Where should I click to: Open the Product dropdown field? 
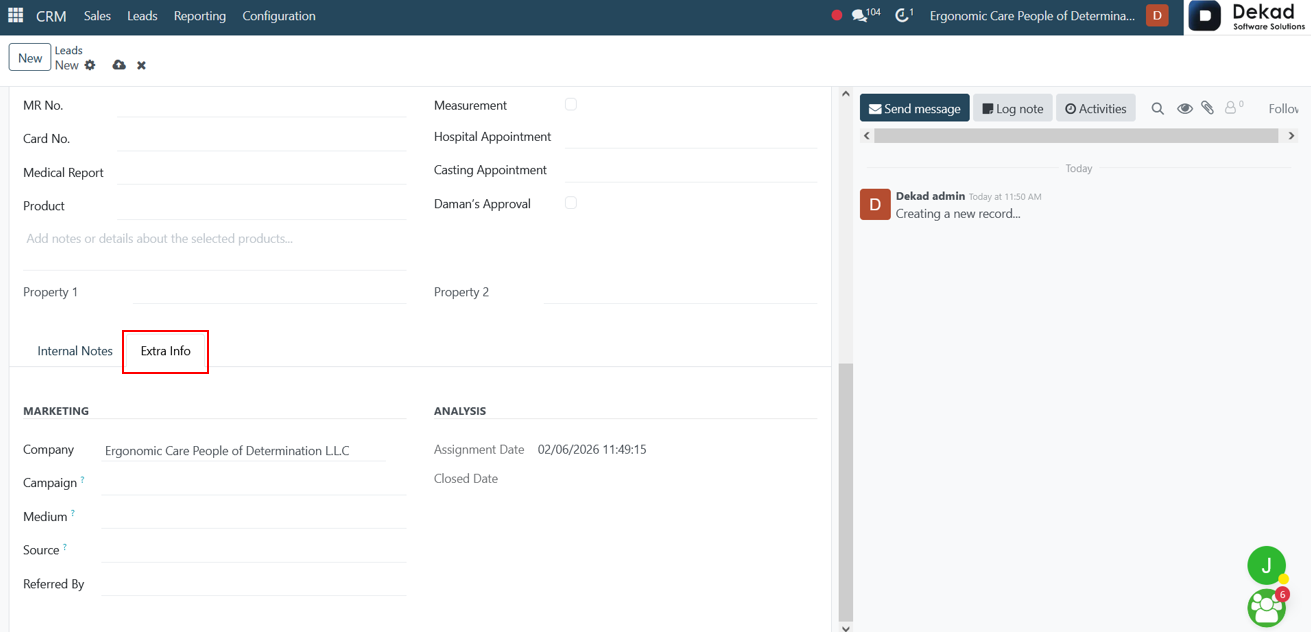pyautogui.click(x=262, y=206)
